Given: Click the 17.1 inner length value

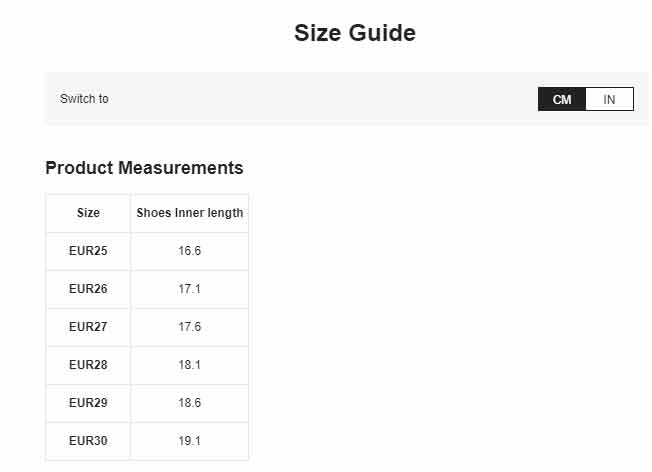Looking at the screenshot, I should click(190, 289).
